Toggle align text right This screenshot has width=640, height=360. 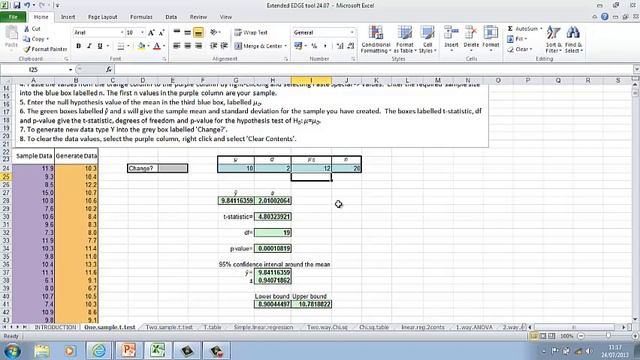click(198, 46)
